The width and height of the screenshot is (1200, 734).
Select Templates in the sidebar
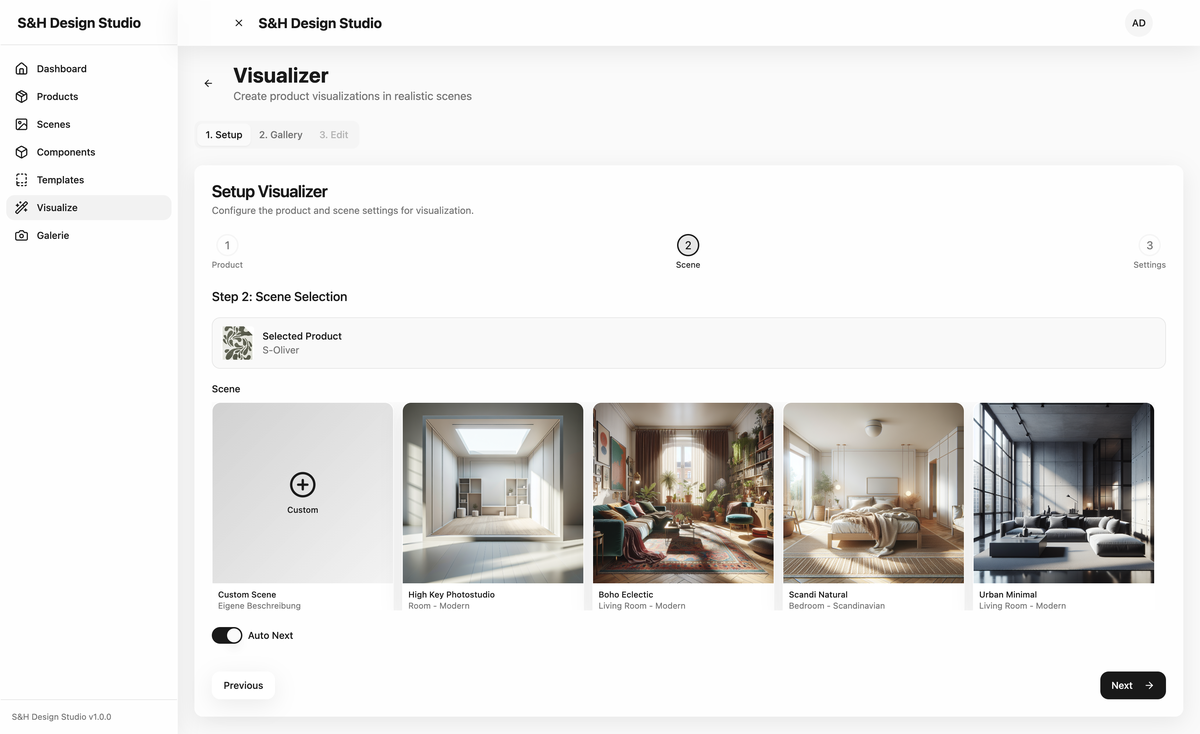21,179
